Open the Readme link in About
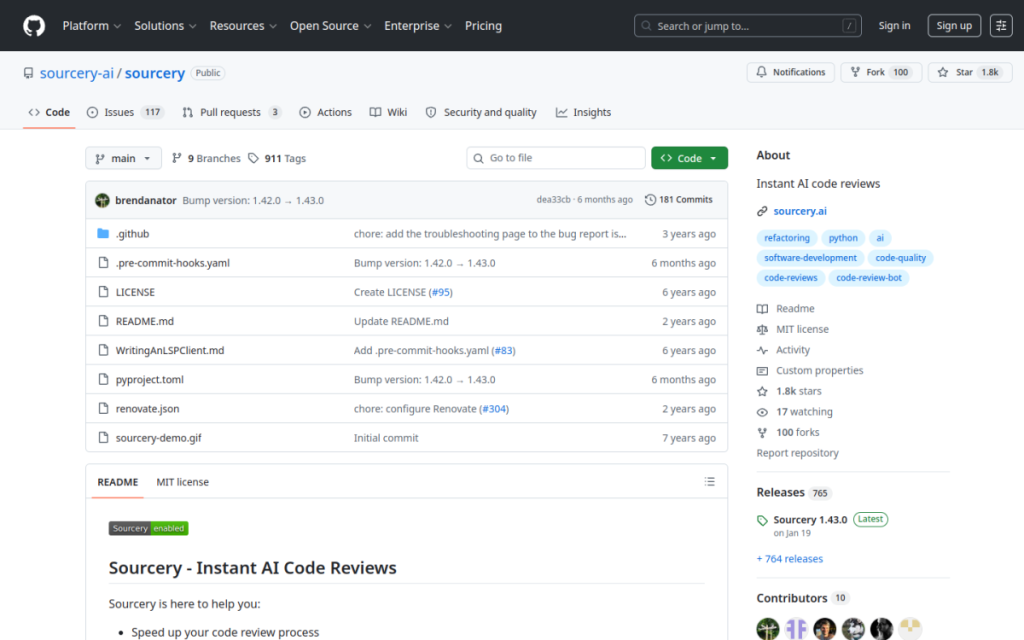 click(x=786, y=308)
